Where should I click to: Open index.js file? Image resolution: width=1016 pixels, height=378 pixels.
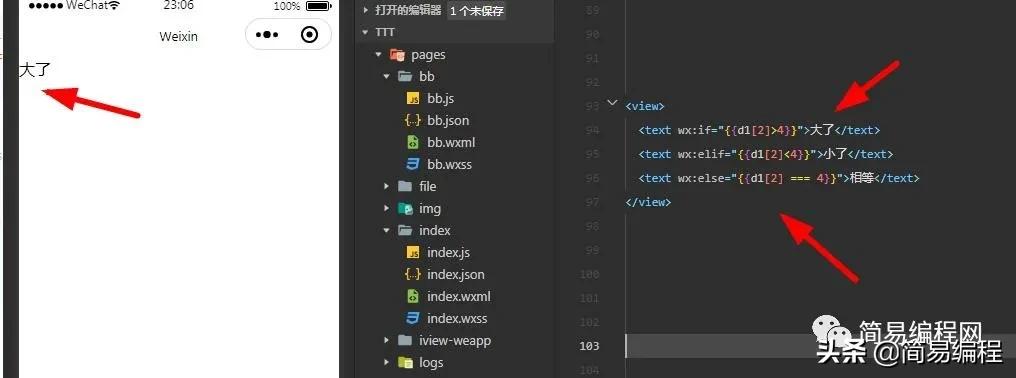(x=448, y=253)
